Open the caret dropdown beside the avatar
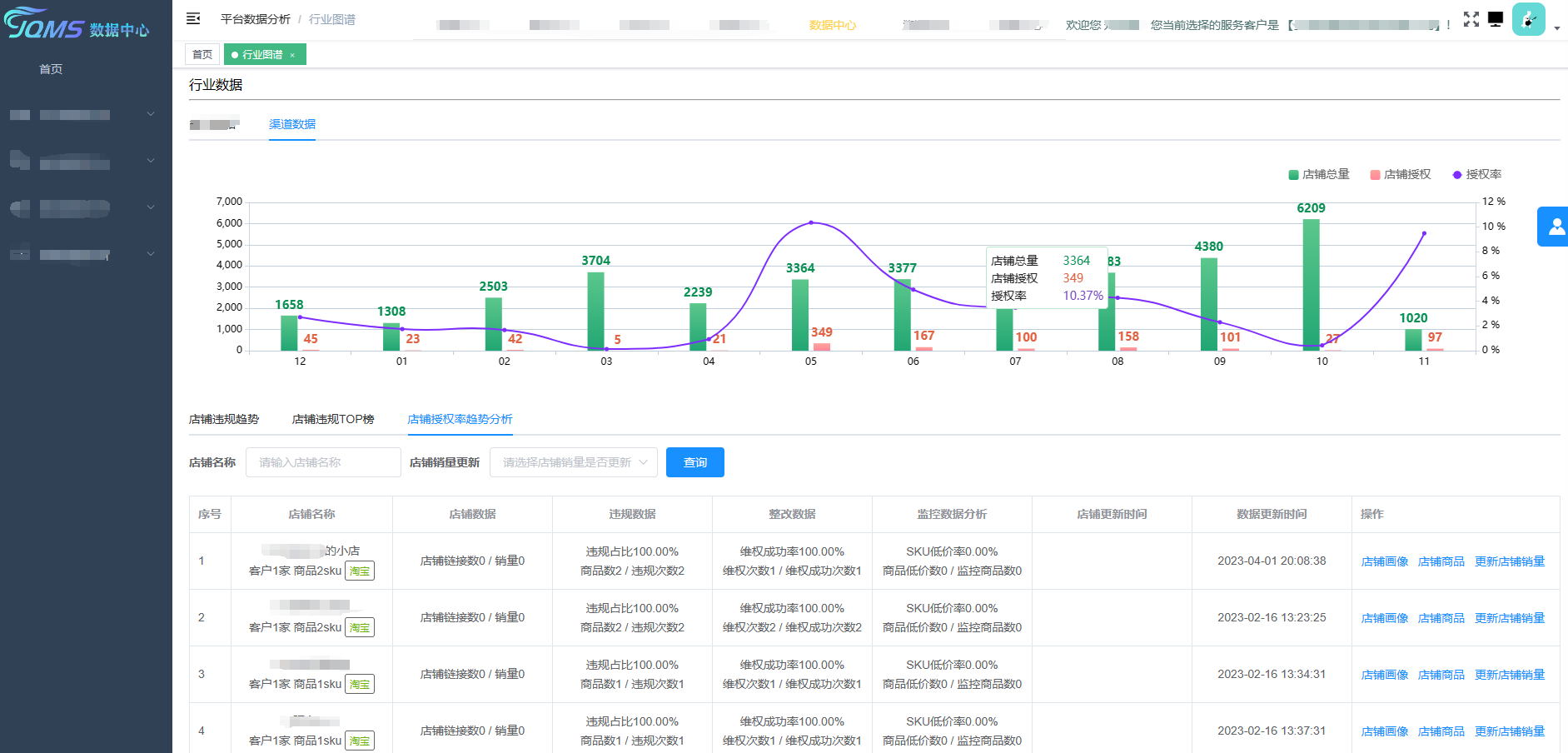1568x753 pixels. coord(1557,28)
